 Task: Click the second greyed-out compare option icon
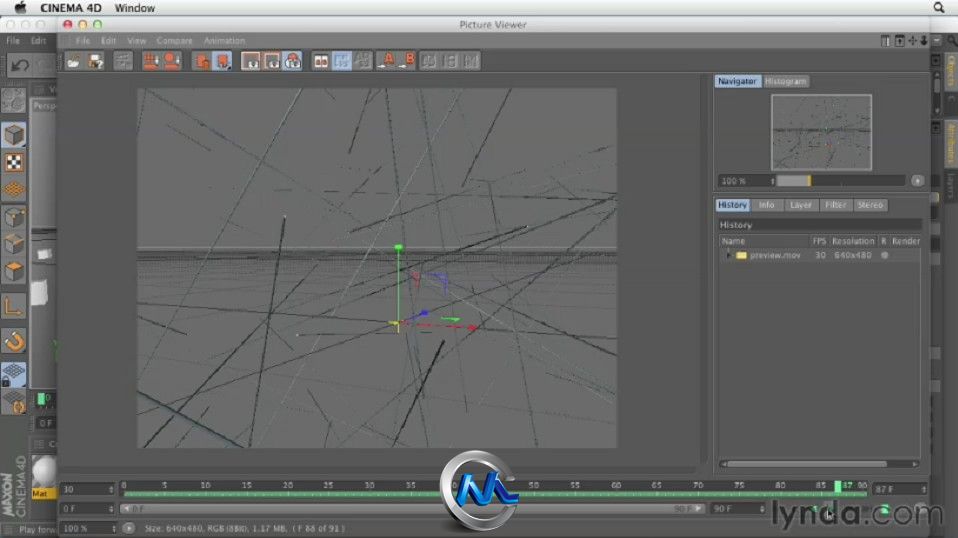coord(450,61)
